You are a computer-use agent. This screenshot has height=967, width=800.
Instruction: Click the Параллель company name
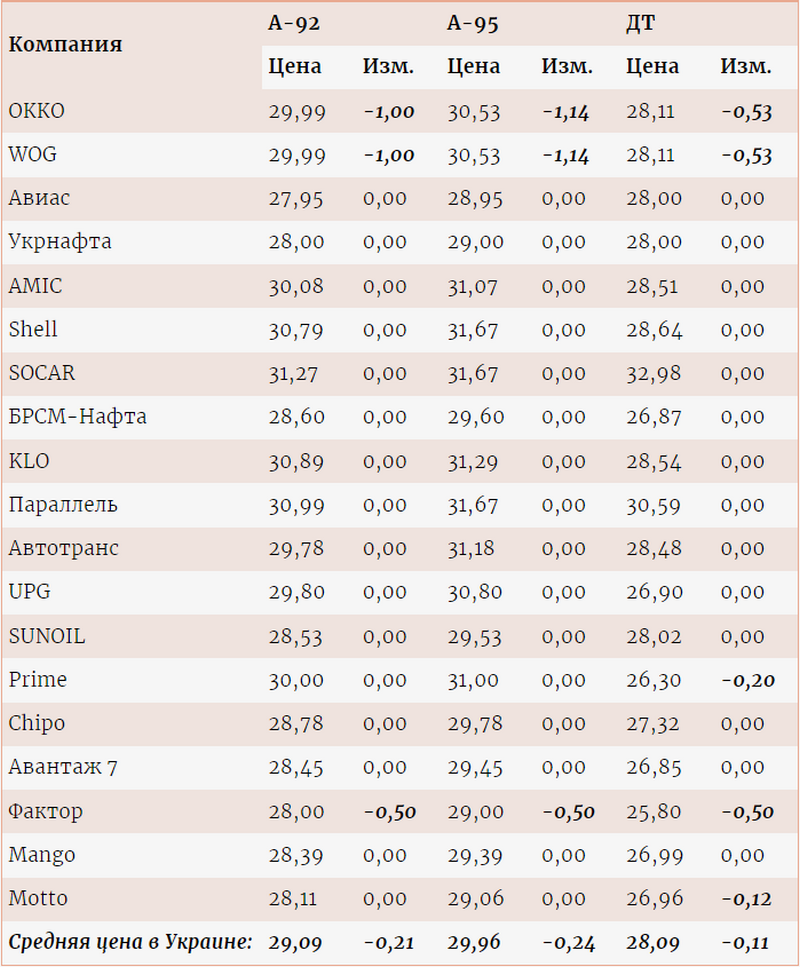(x=63, y=504)
